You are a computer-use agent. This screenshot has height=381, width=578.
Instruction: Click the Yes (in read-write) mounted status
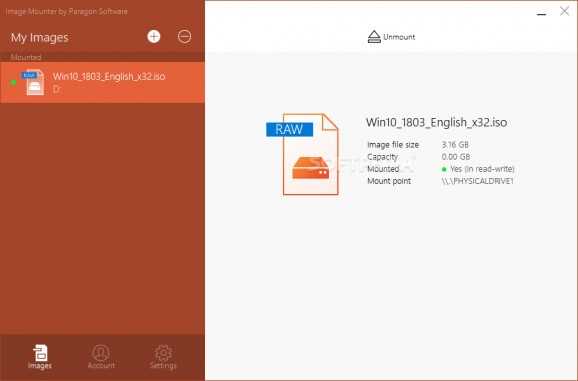478,169
